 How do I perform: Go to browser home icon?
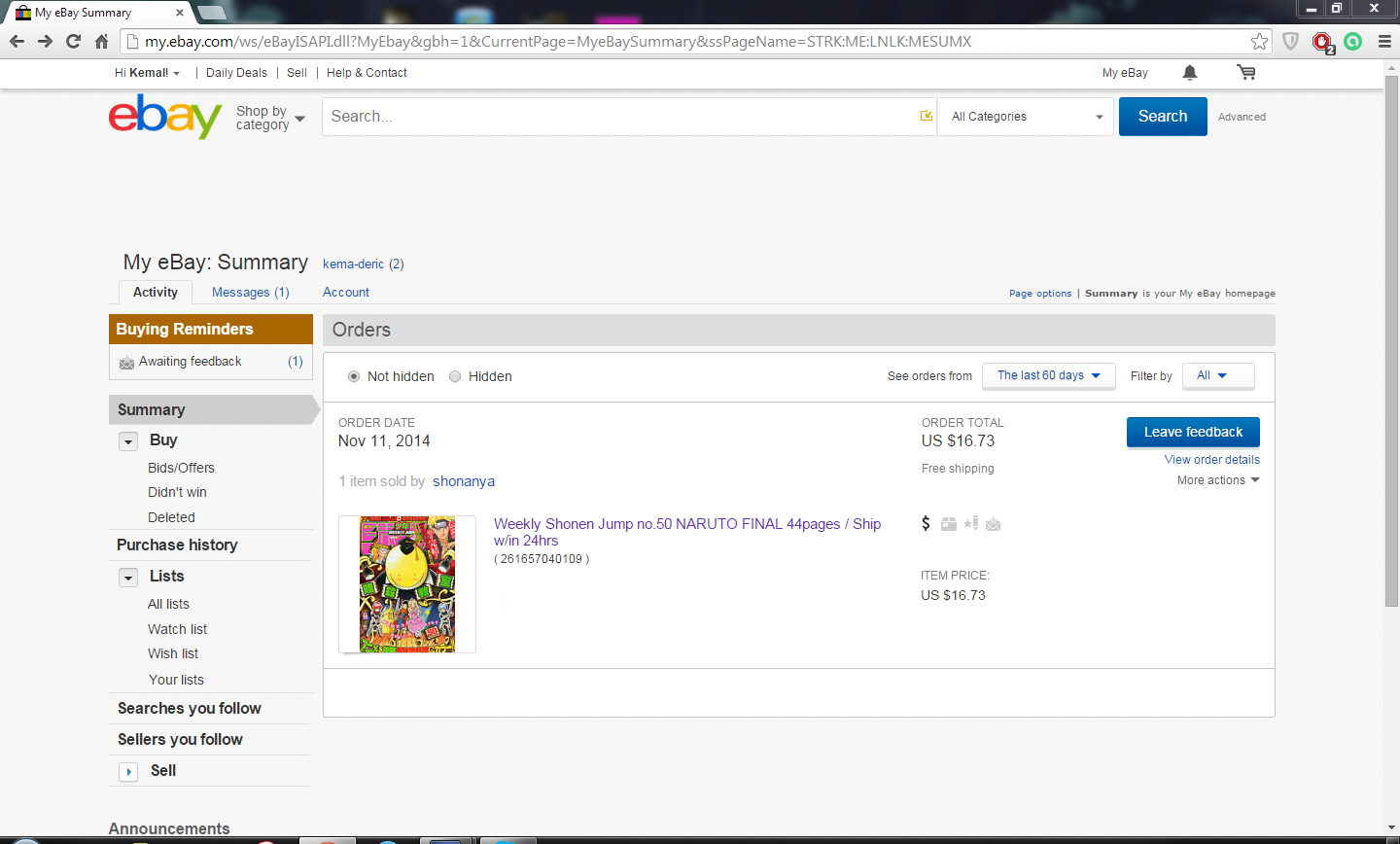click(x=101, y=41)
